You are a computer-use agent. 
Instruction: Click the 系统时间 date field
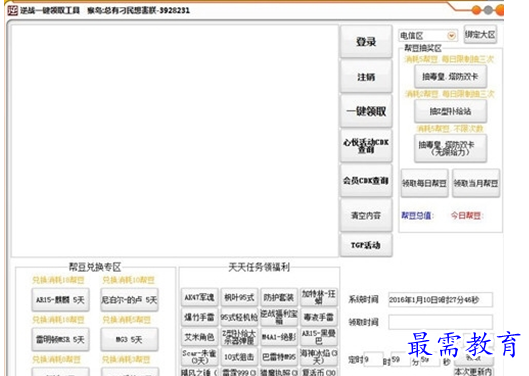tap(440, 300)
